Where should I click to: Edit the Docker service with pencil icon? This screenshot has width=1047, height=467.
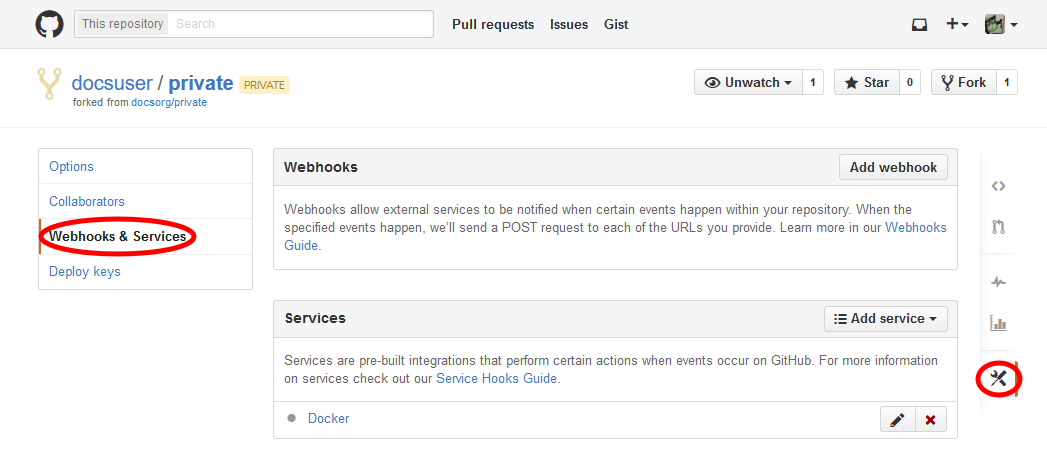(897, 420)
